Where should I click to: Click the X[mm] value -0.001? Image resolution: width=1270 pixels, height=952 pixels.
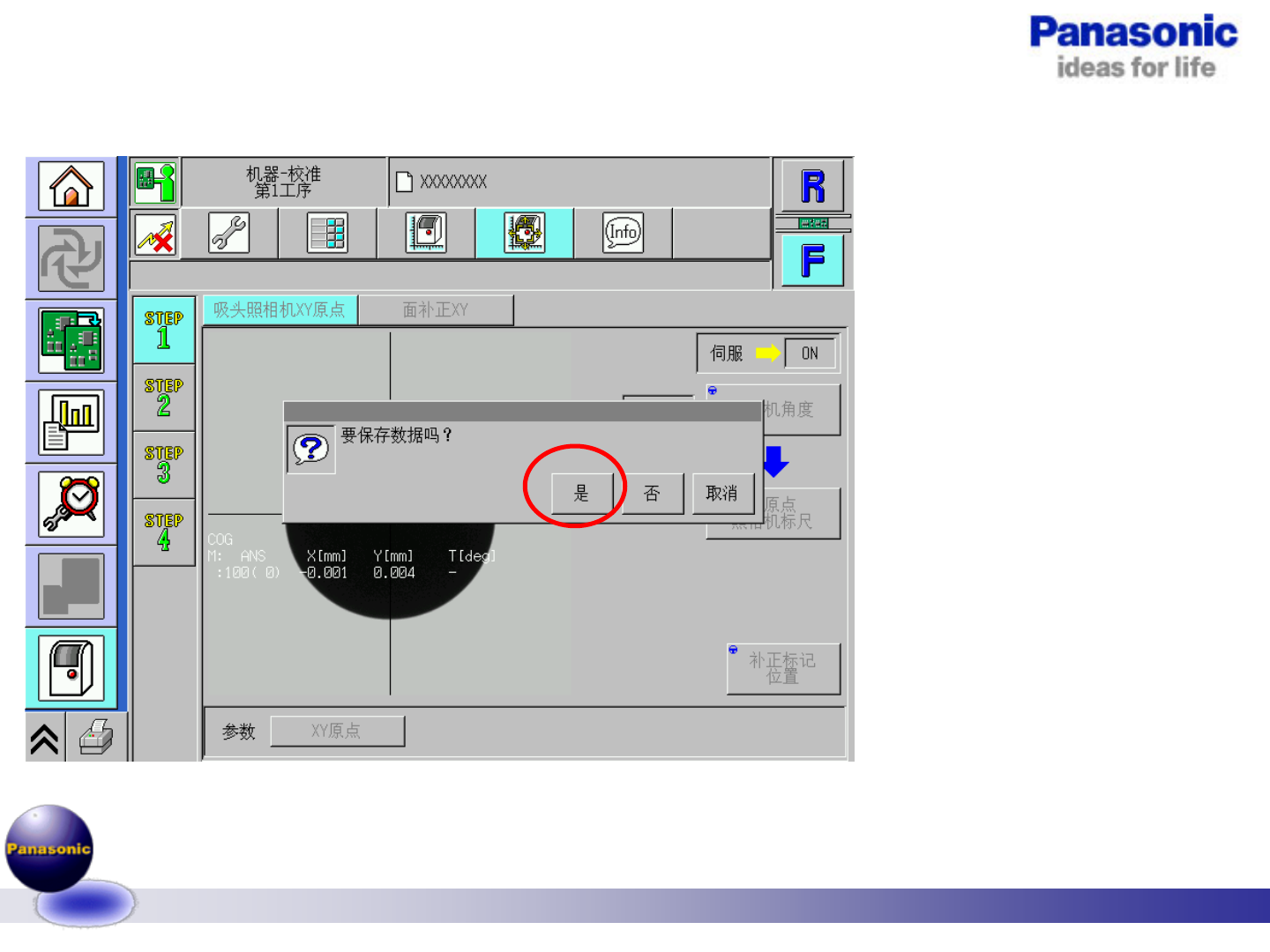pos(325,573)
